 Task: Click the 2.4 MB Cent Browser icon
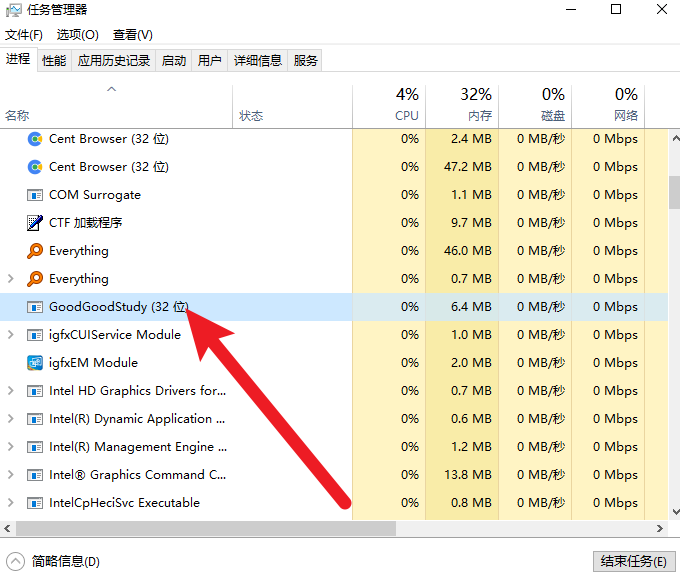(x=35, y=139)
